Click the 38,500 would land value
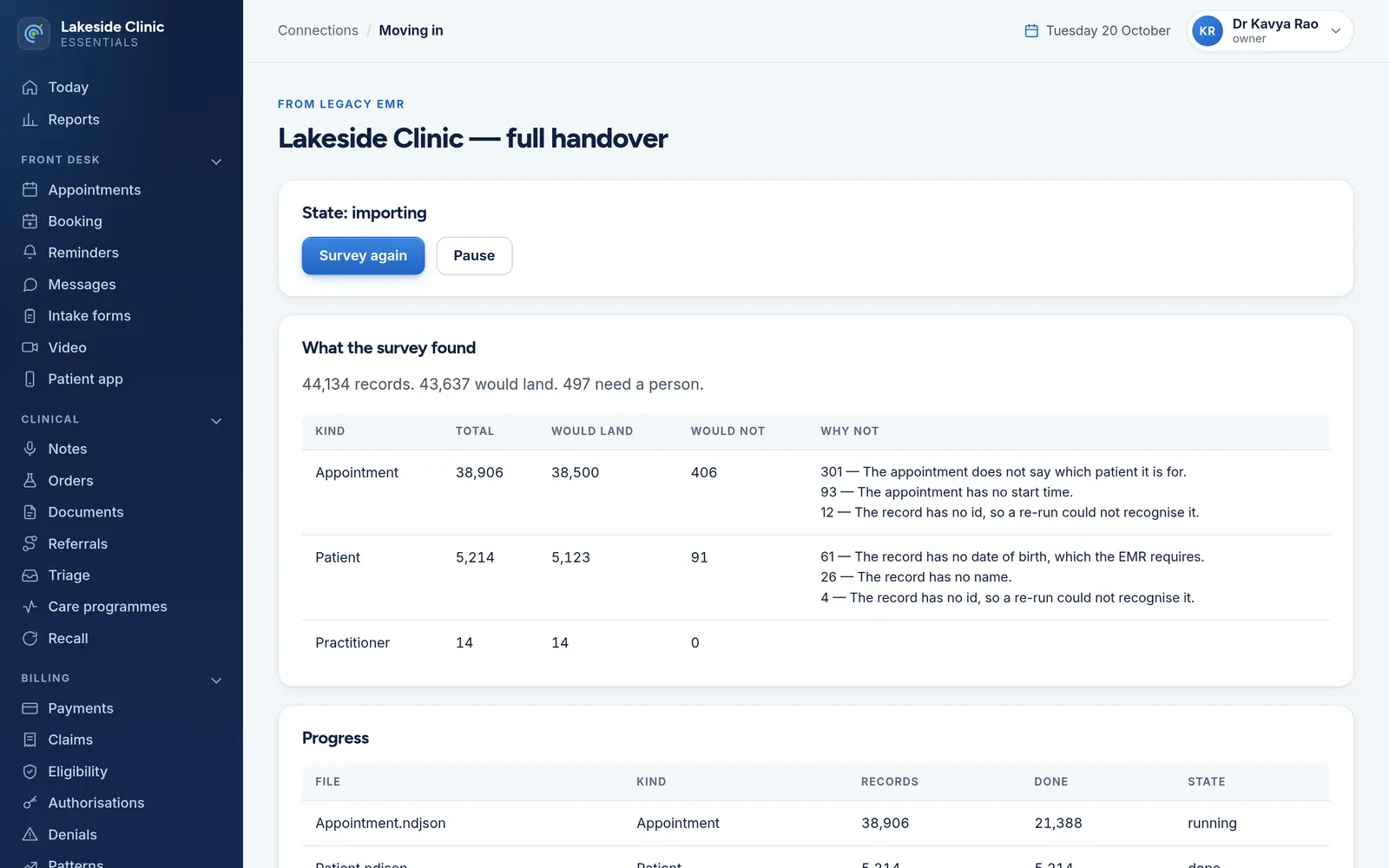Image resolution: width=1389 pixels, height=868 pixels. [575, 472]
